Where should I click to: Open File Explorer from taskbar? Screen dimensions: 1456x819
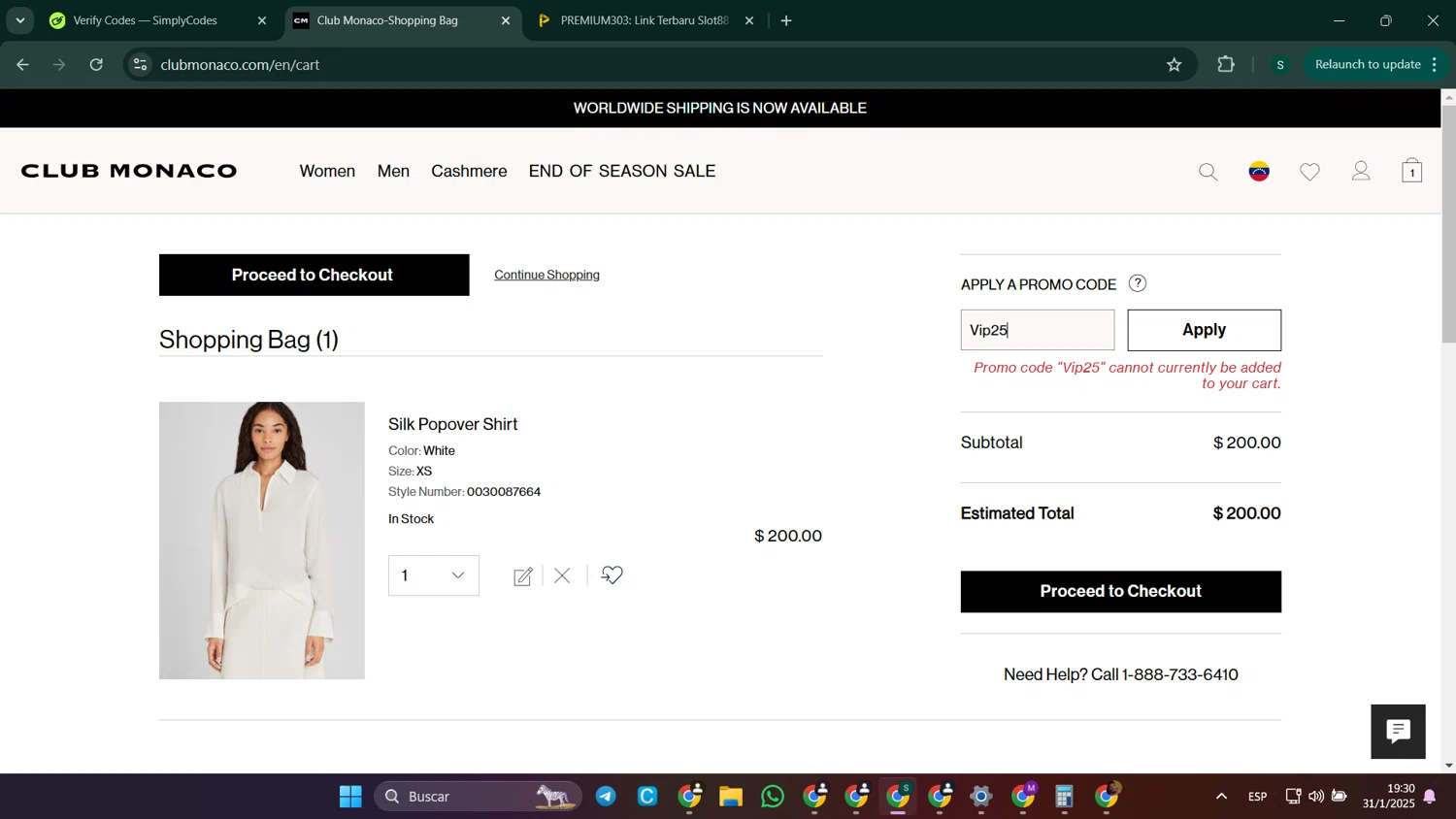point(731,797)
